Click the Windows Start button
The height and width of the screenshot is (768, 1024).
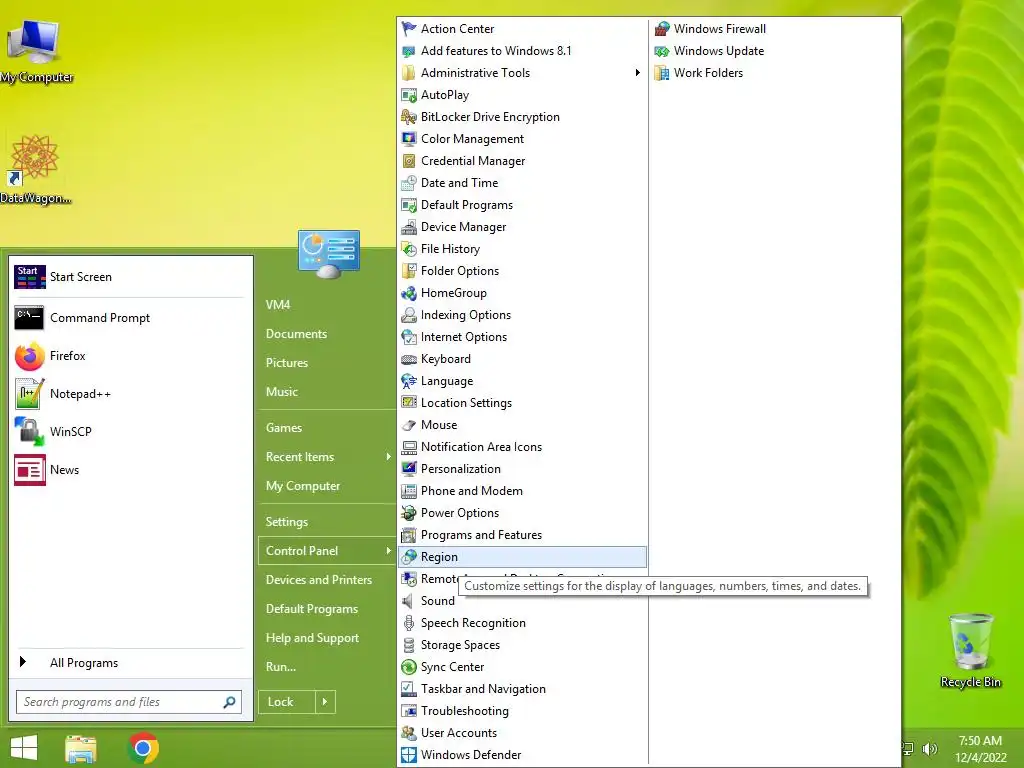click(24, 748)
